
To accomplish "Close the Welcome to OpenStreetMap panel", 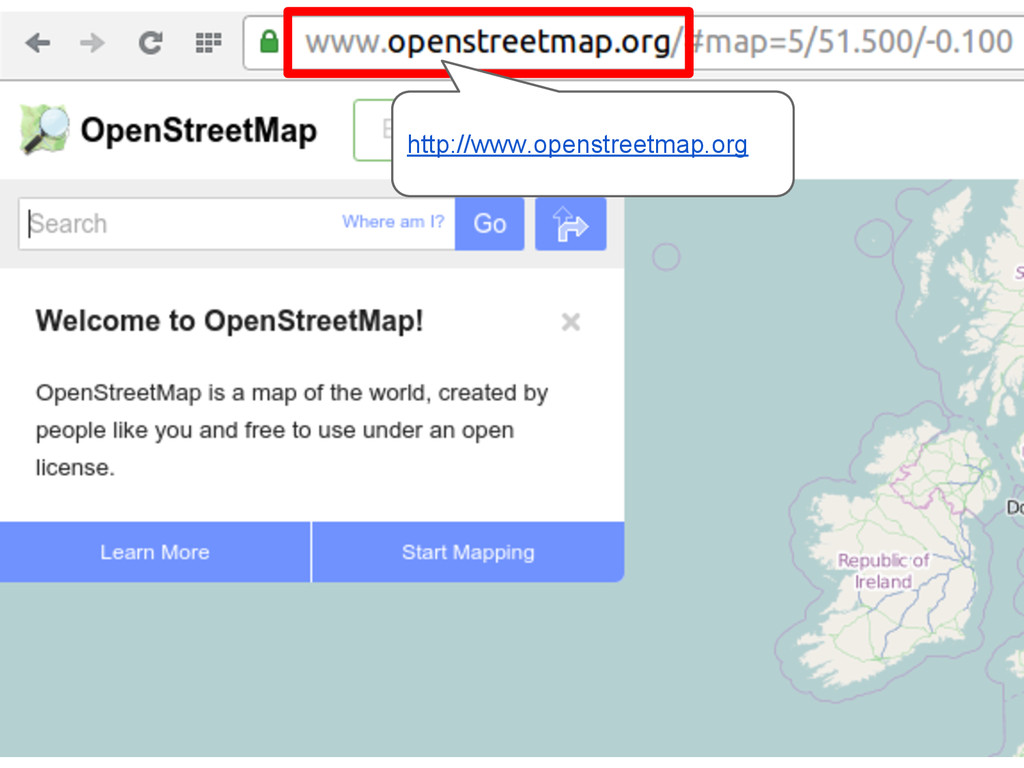I will point(571,321).
